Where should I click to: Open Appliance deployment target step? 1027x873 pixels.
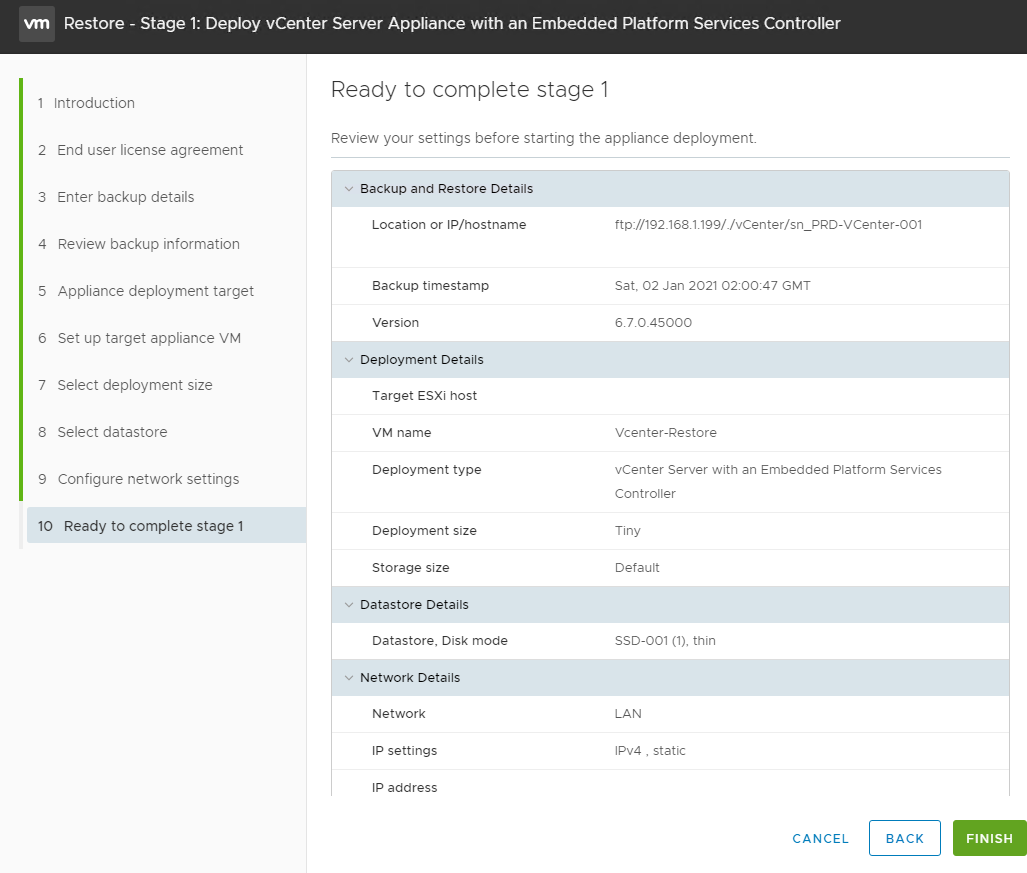point(155,291)
